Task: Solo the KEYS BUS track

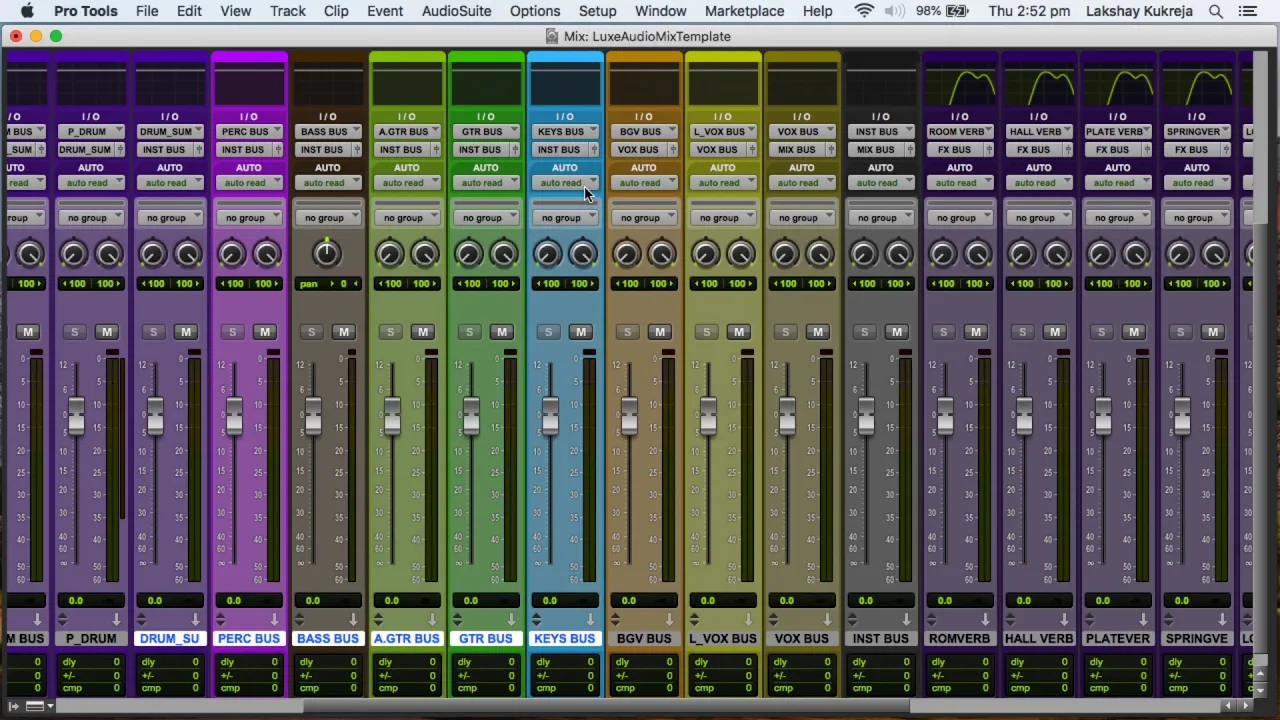Action: tap(548, 332)
